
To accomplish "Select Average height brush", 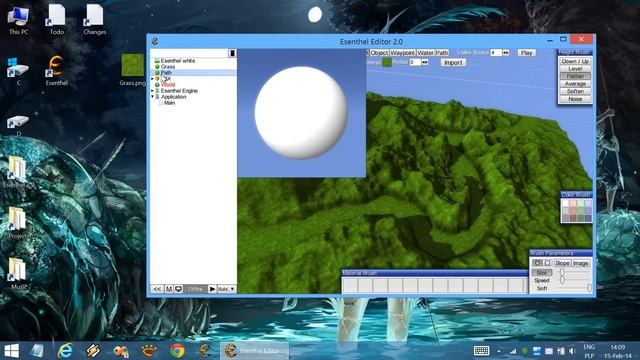I will (x=575, y=84).
